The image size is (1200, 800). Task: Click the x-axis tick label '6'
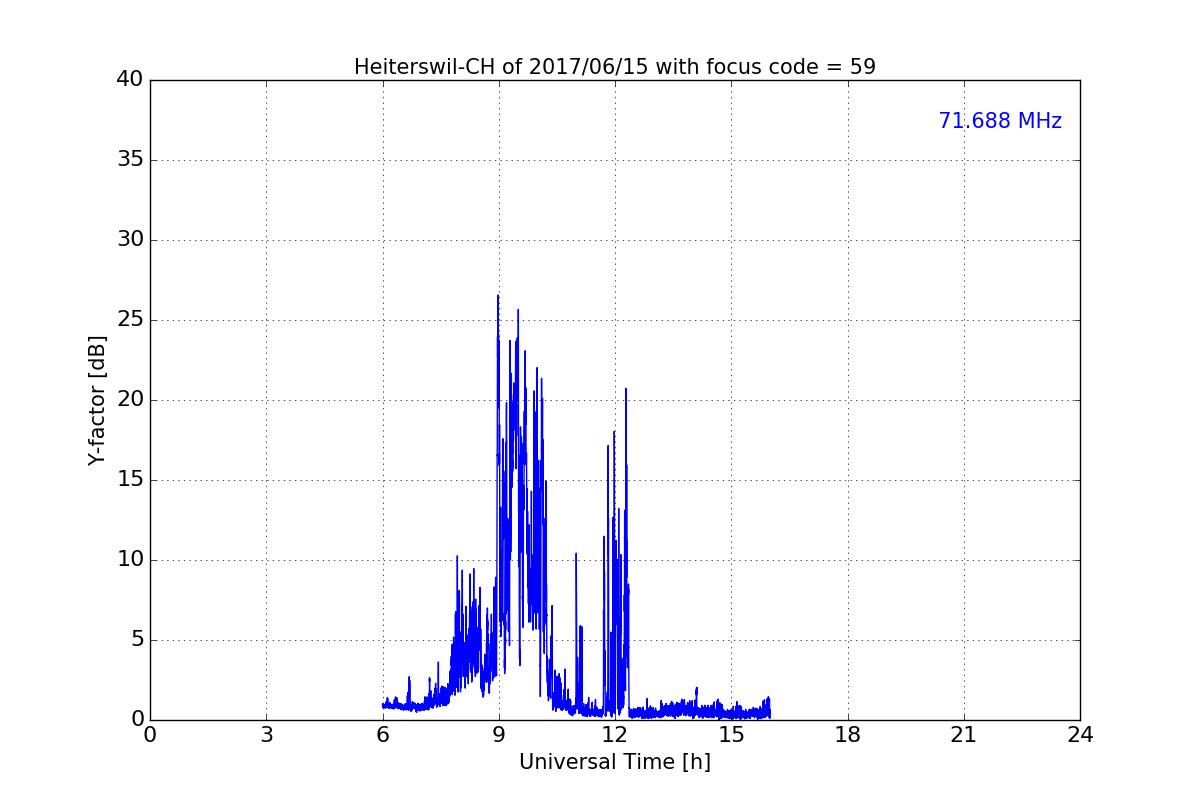pos(383,735)
